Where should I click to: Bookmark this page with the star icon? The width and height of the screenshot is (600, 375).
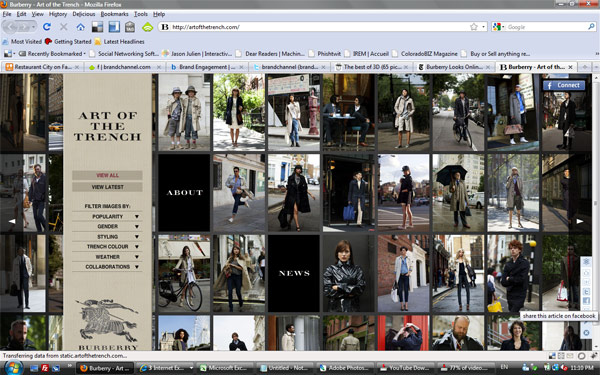click(474, 27)
